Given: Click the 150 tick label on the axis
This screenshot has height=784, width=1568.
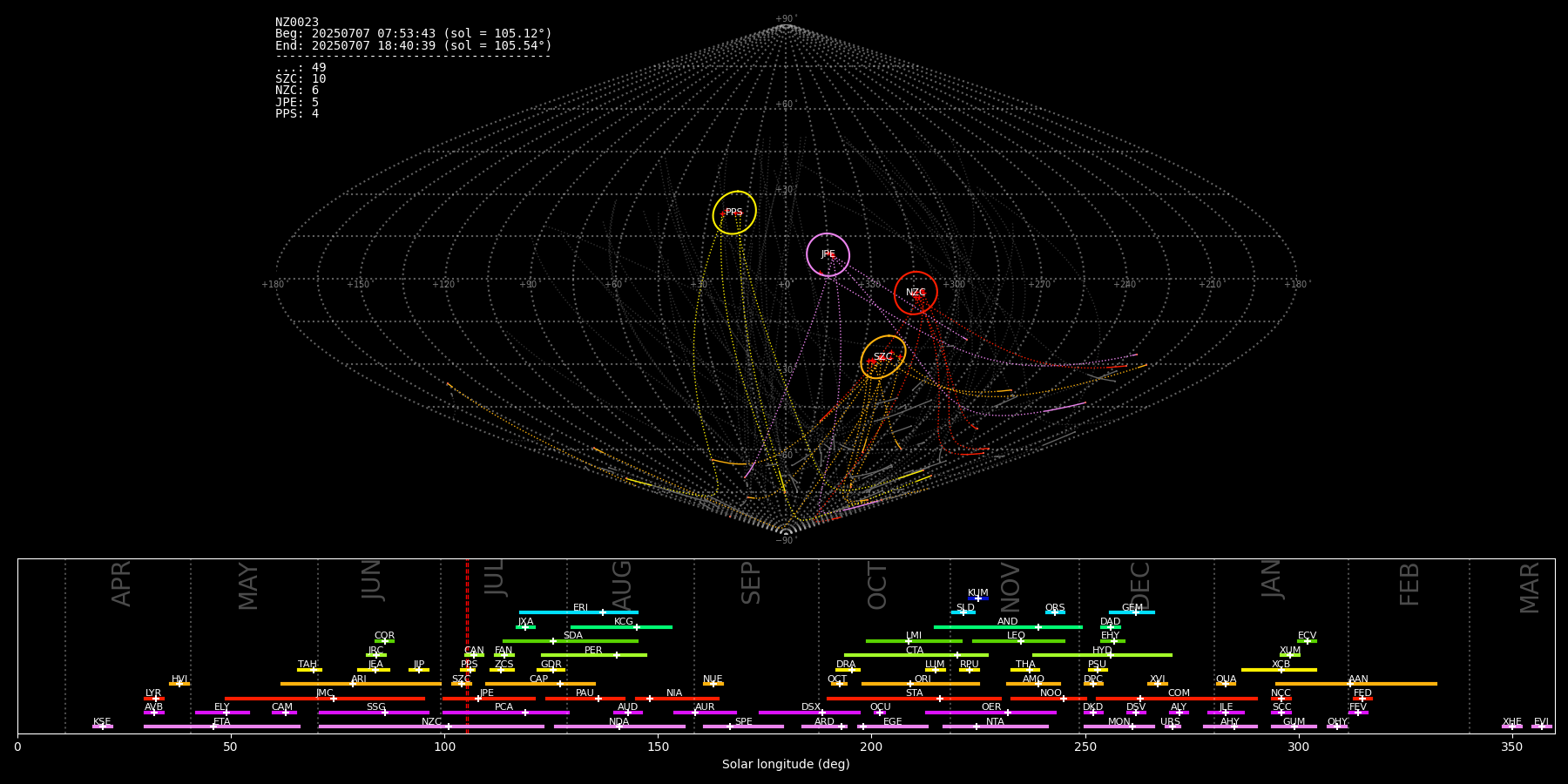Looking at the screenshot, I should tap(658, 747).
